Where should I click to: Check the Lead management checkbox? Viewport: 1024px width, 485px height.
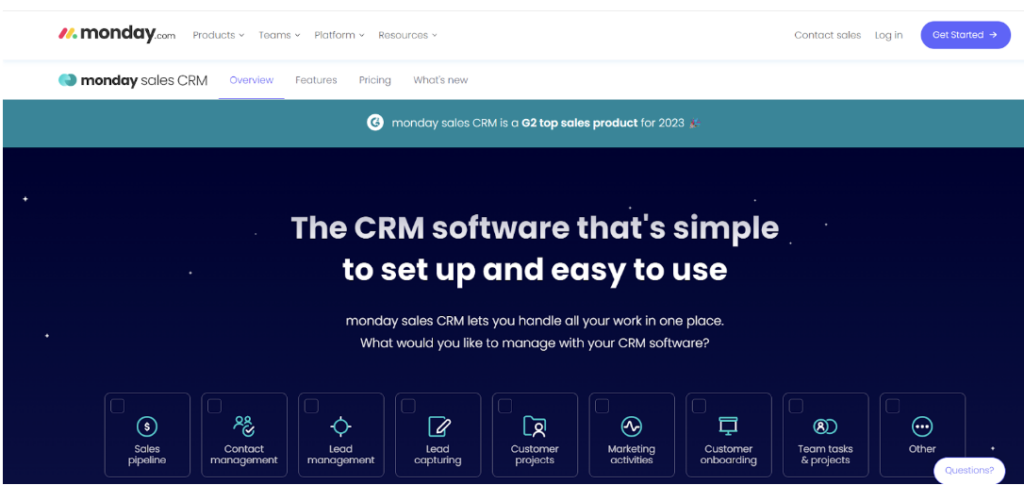click(312, 406)
